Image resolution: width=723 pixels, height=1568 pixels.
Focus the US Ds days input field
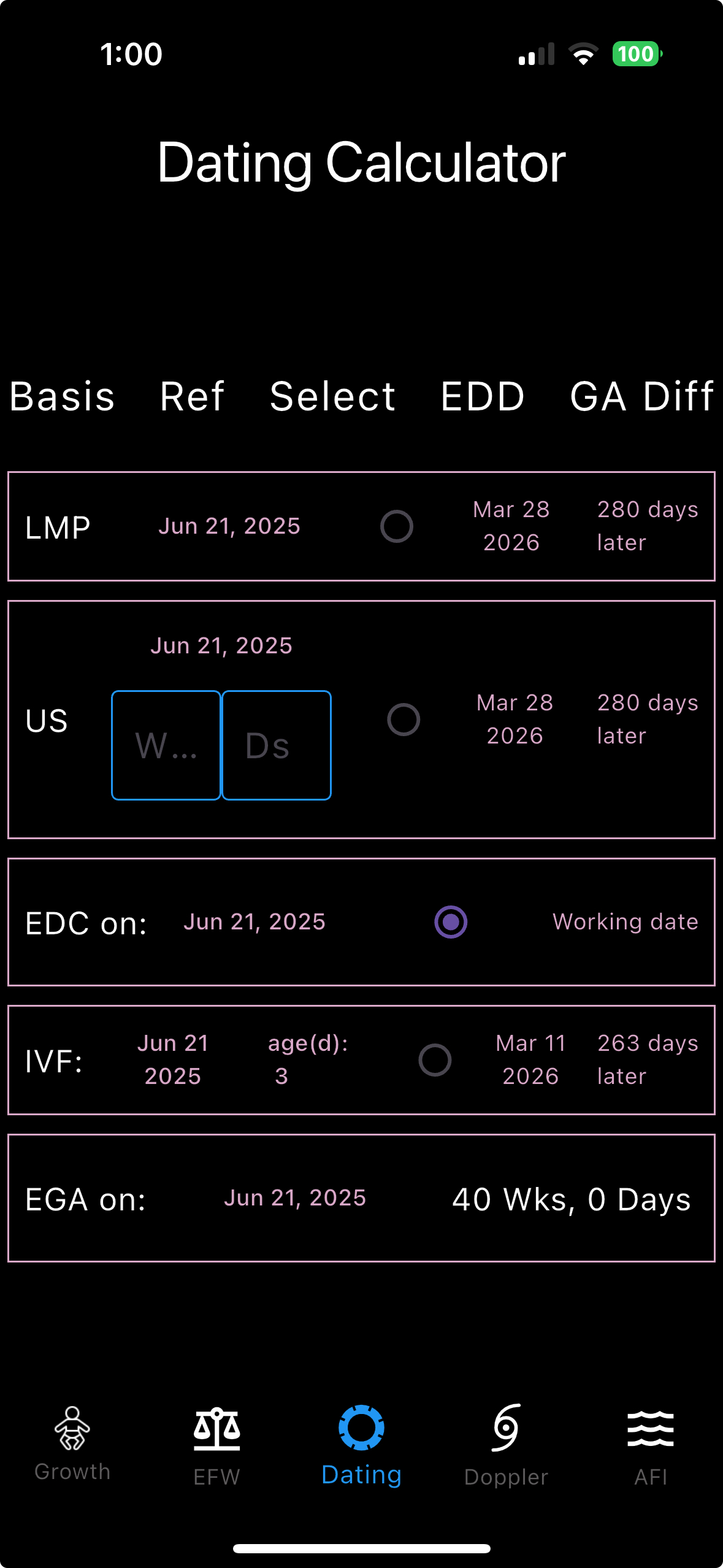277,745
